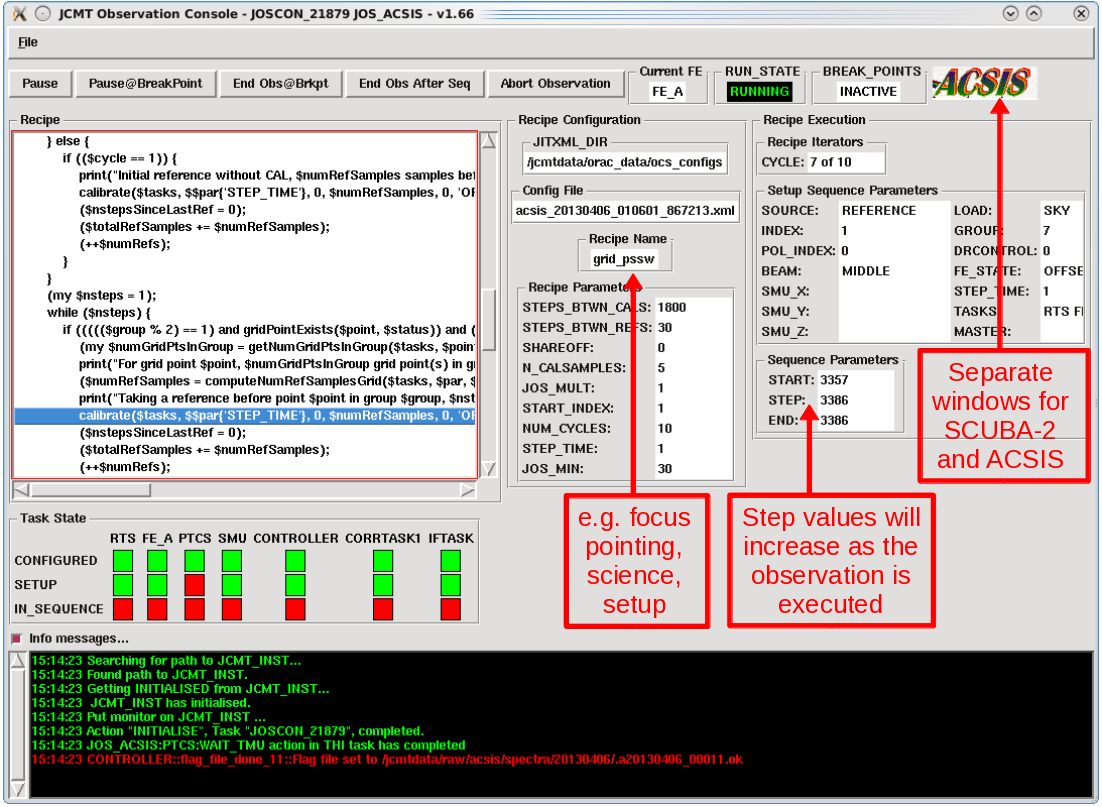The image size is (1102, 807).
Task: Click the recipe scrollbar up arrow
Action: coord(489,142)
